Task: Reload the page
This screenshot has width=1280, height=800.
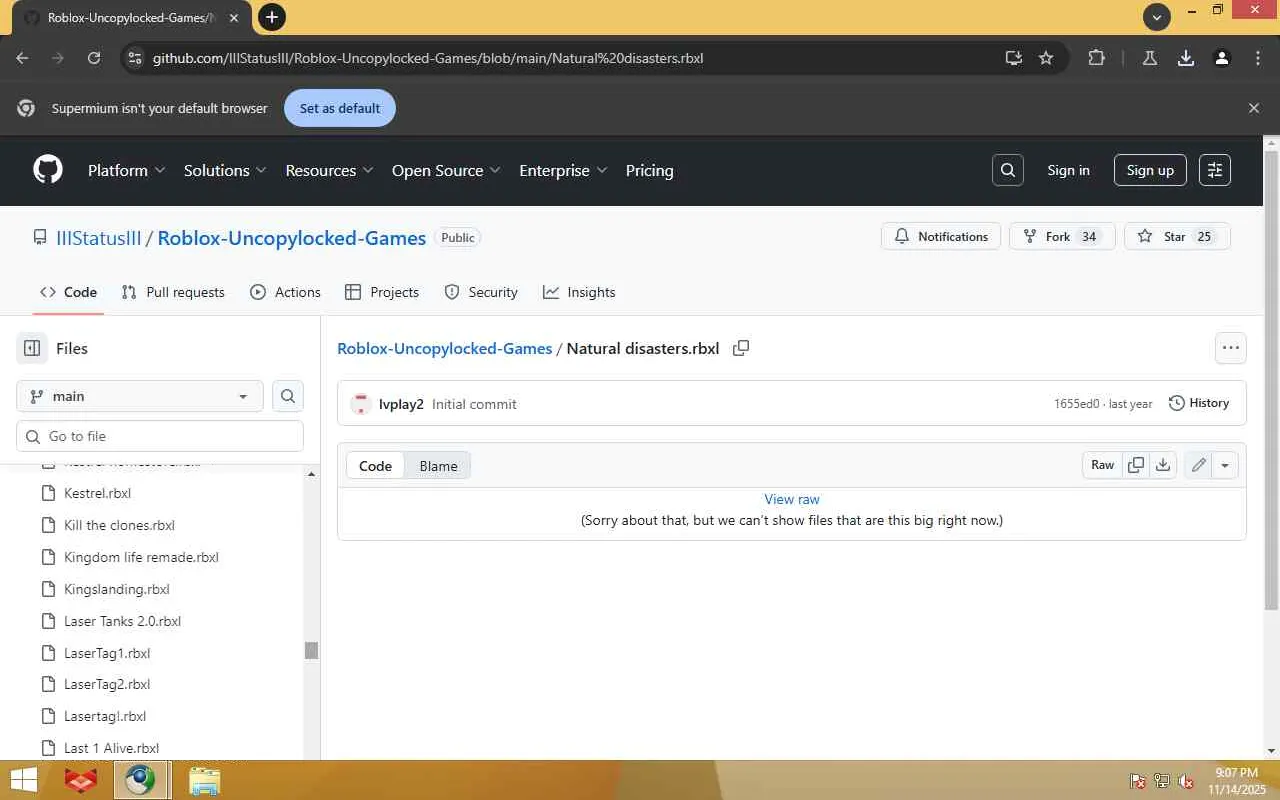Action: tap(94, 58)
